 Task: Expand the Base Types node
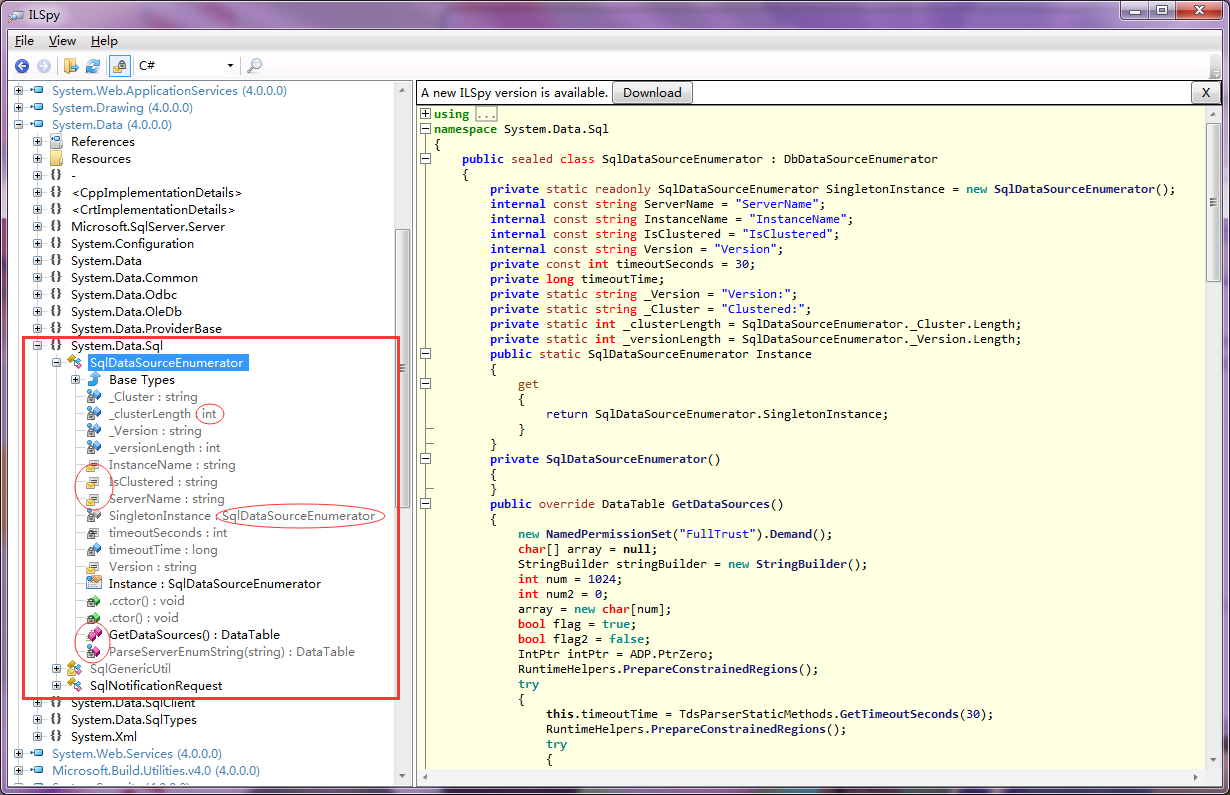pos(75,379)
